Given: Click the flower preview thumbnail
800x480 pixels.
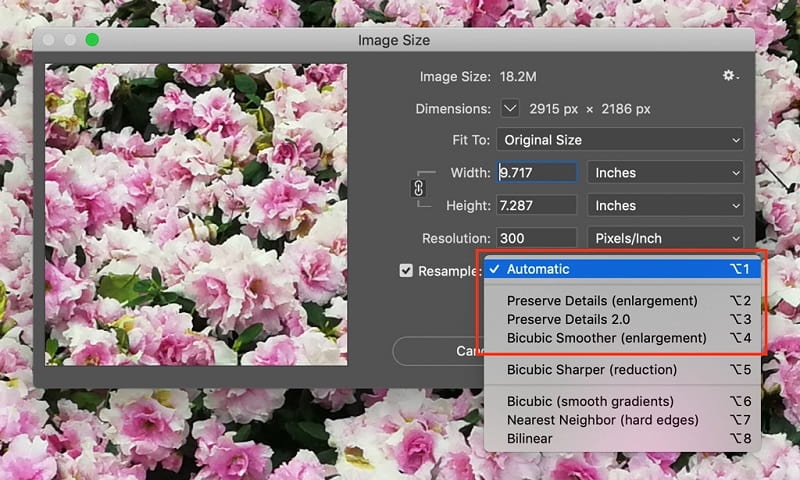Looking at the screenshot, I should coord(196,214).
